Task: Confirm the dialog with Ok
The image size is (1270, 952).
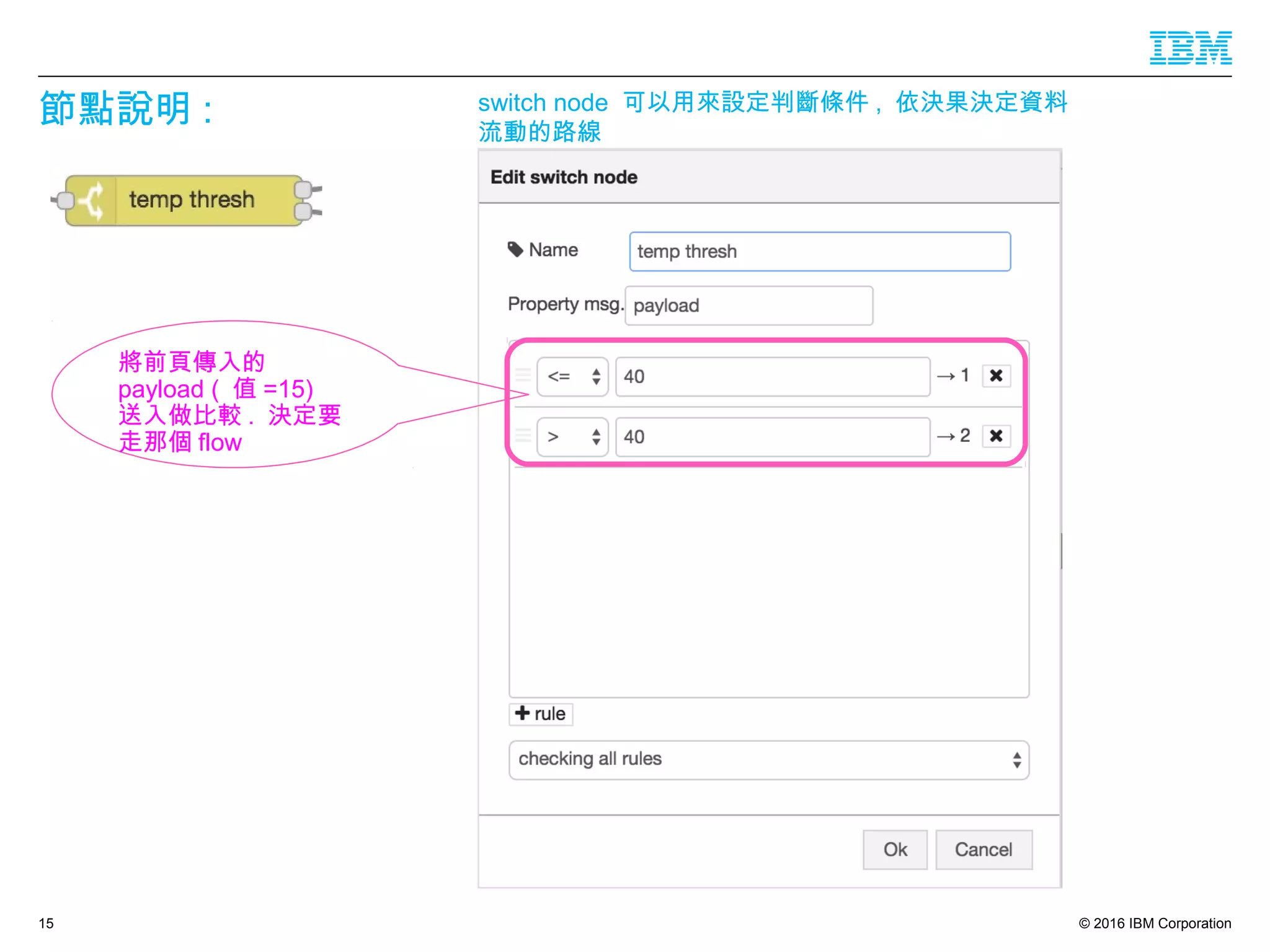Action: pyautogui.click(x=895, y=849)
